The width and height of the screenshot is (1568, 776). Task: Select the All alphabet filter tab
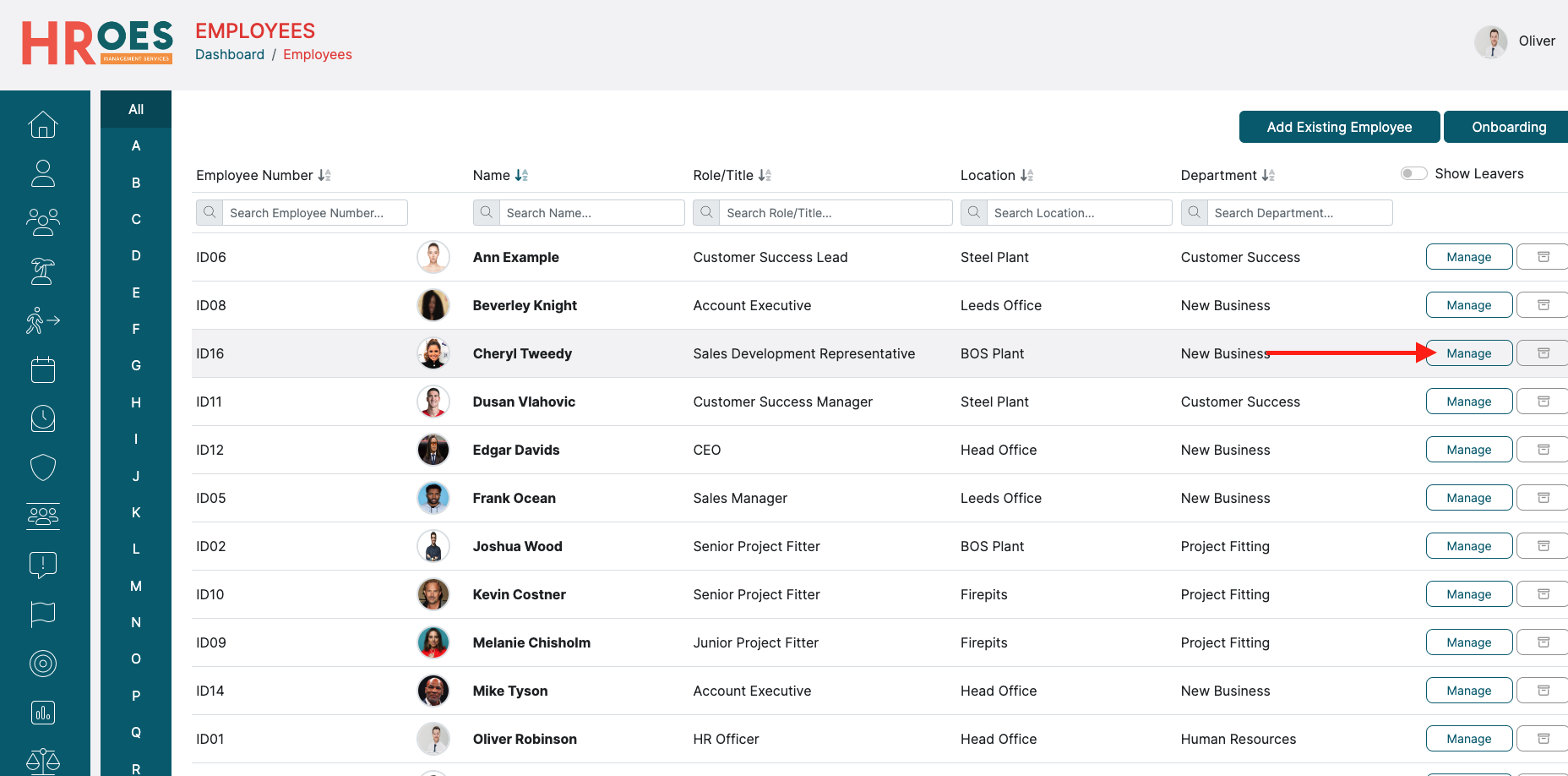136,109
